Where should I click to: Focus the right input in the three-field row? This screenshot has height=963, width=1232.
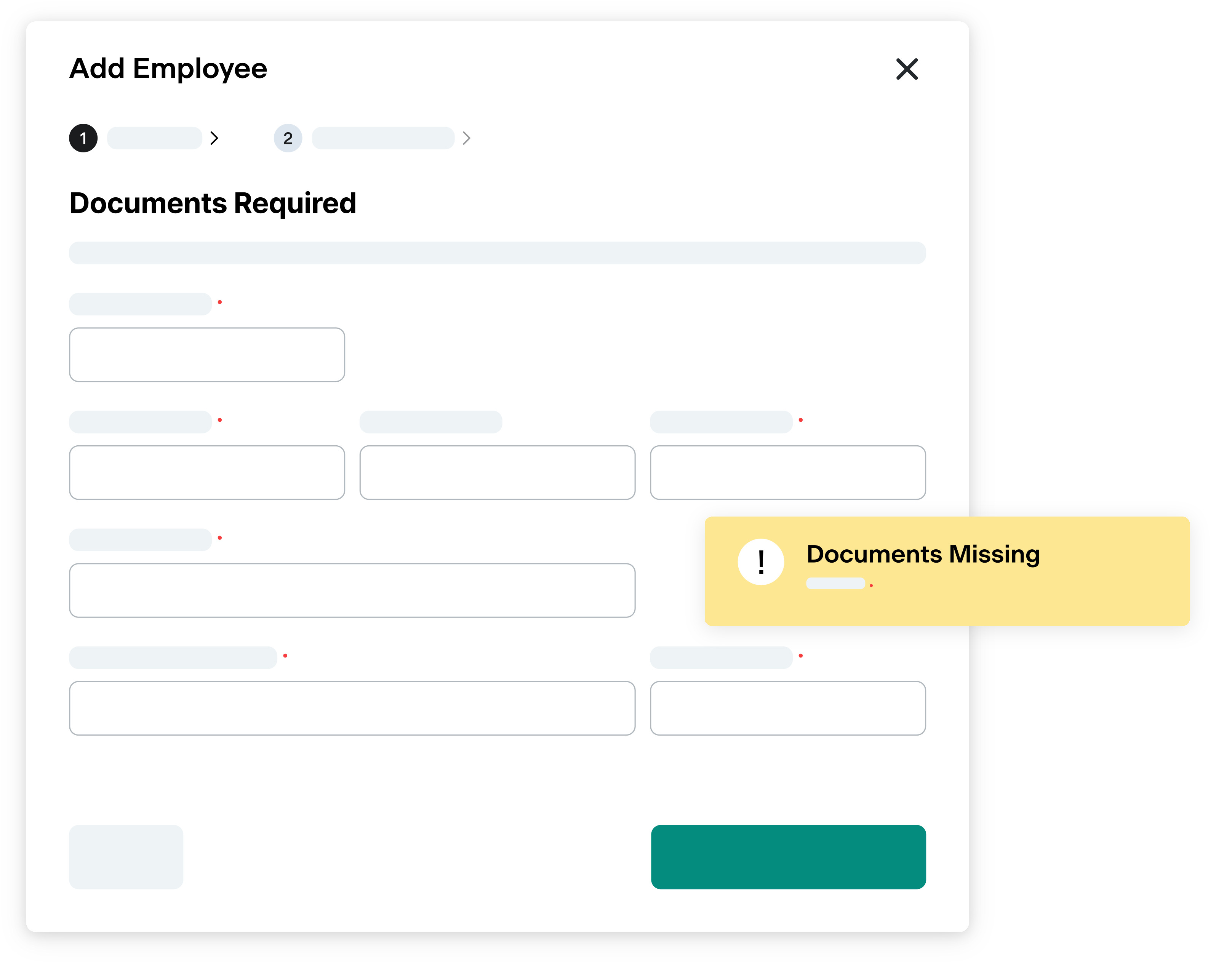click(787, 472)
